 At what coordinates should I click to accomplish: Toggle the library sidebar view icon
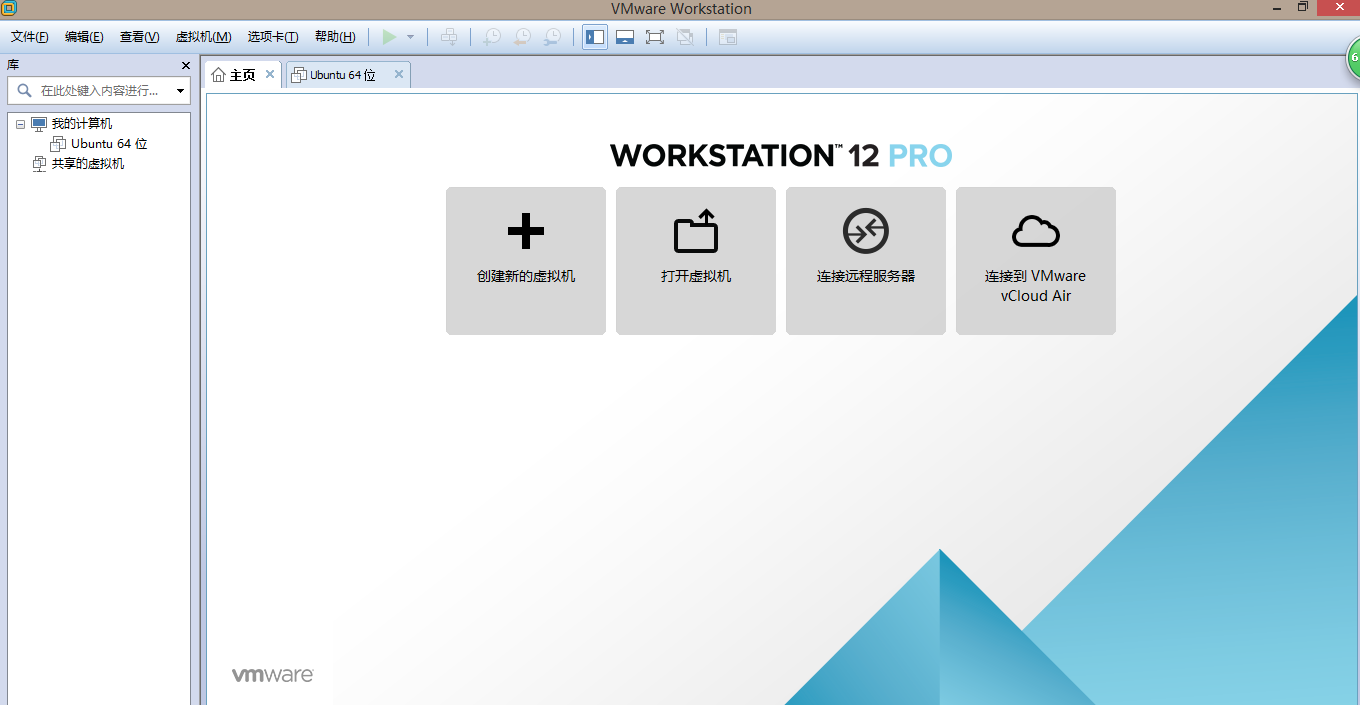595,37
